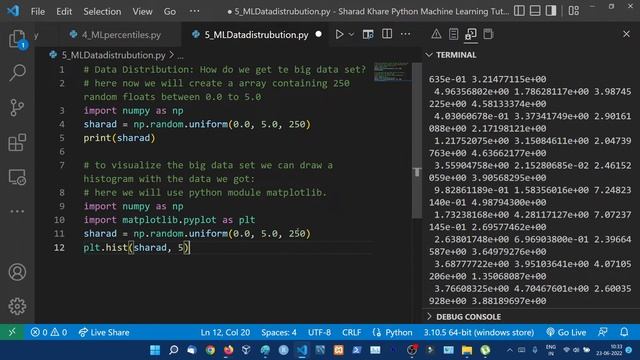Click the 5_MLDatadistrubution.py breadcrumb
Screen dimensions: 640x360
113,55
